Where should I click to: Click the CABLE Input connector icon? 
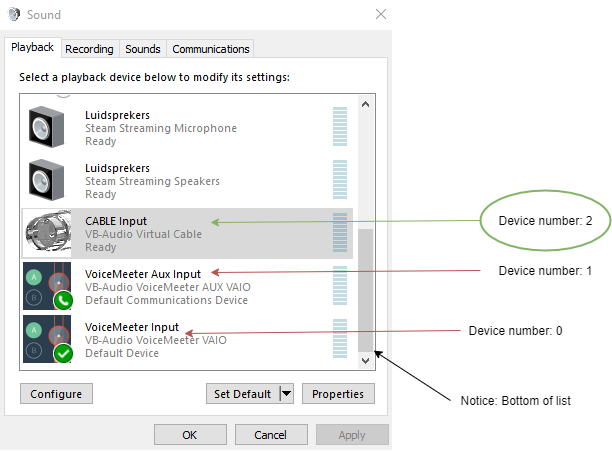point(48,233)
